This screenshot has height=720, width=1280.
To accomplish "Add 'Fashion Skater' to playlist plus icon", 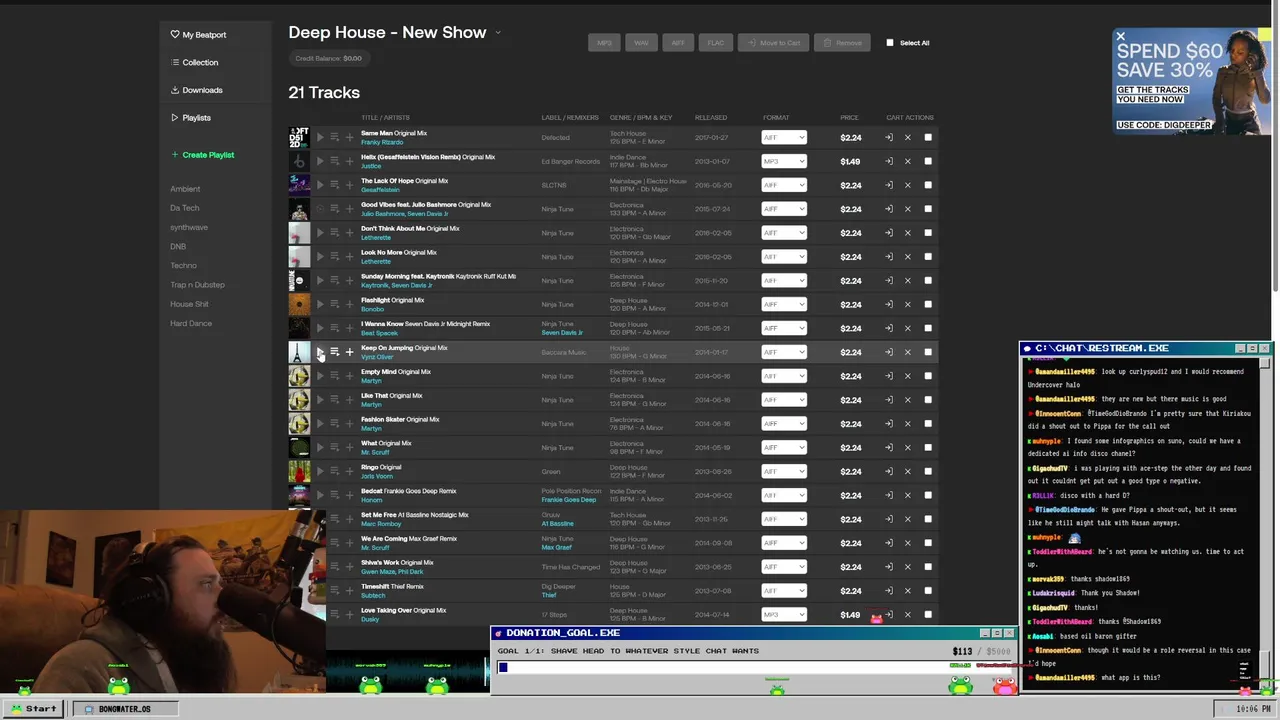I will pyautogui.click(x=349, y=424).
